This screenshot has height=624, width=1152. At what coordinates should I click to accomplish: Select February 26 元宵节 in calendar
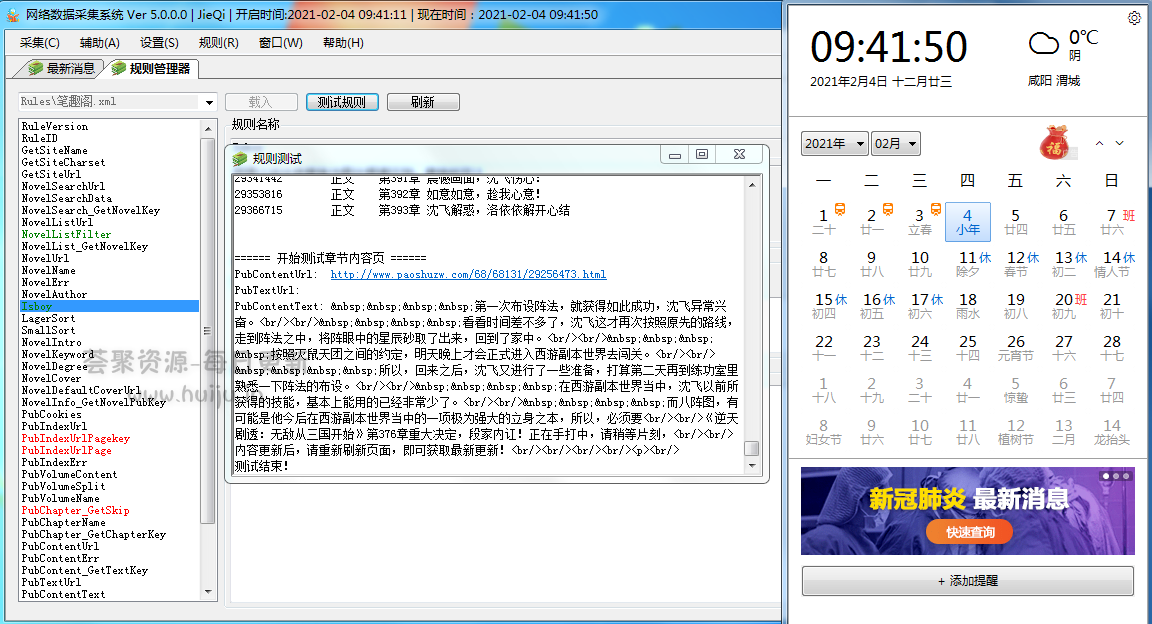pos(1015,348)
